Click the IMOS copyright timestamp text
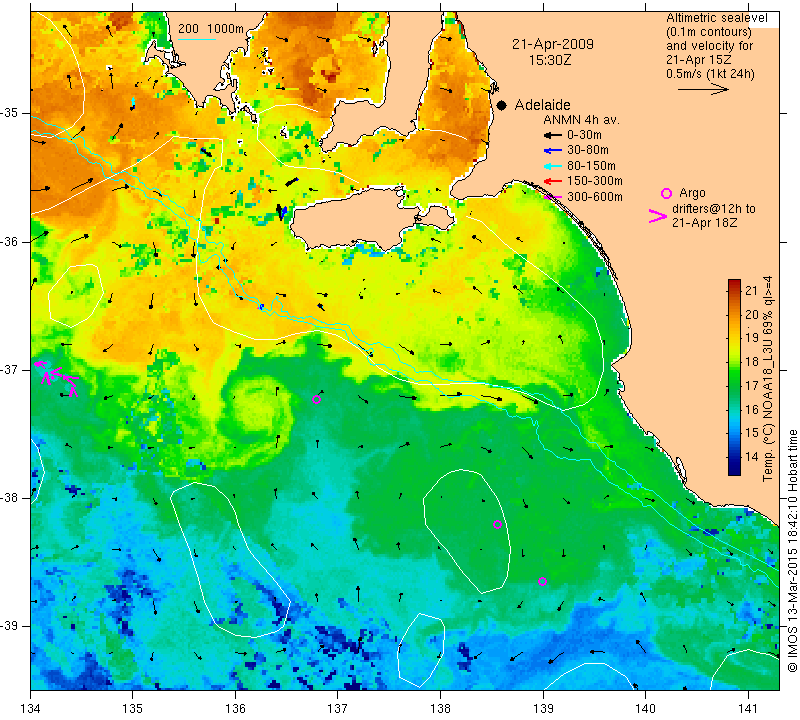The height and width of the screenshot is (720, 800). click(791, 550)
